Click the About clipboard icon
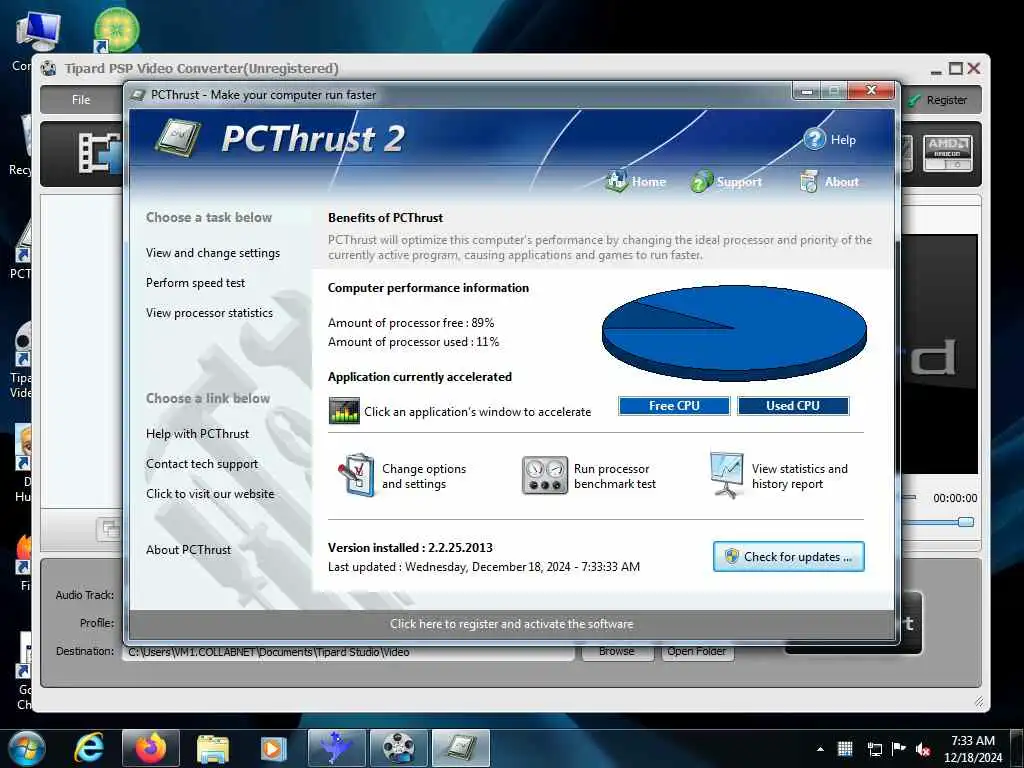 click(x=808, y=182)
